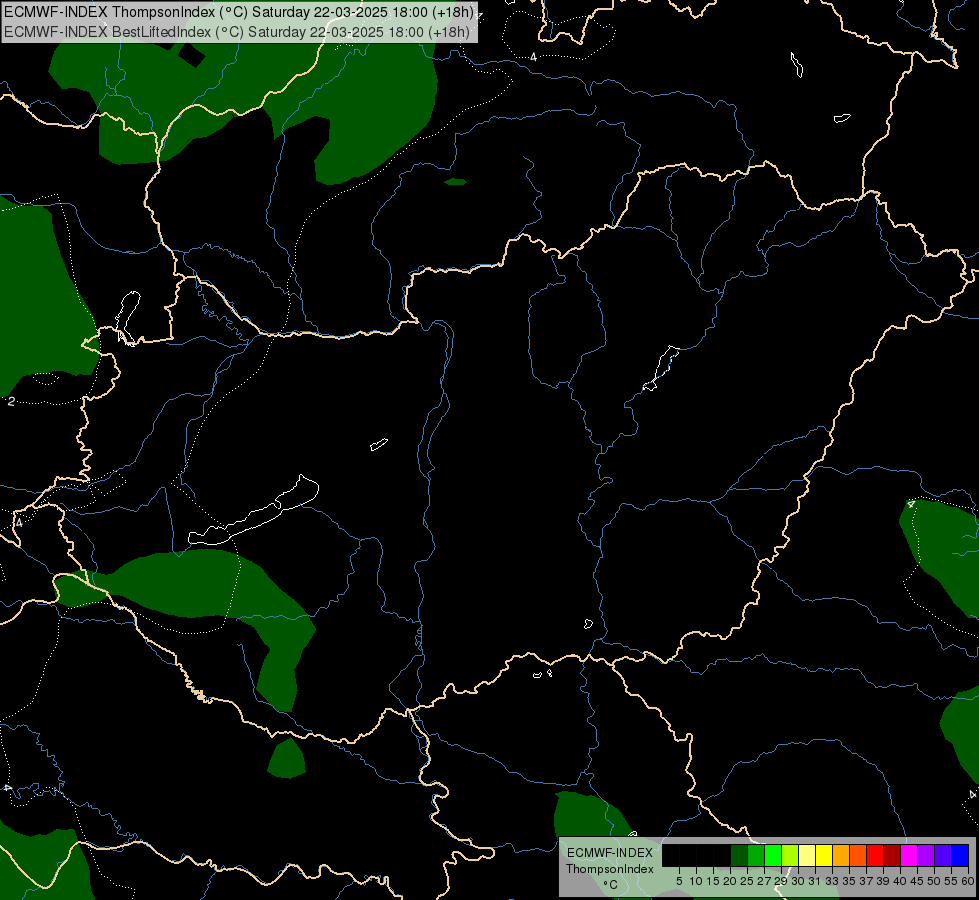Viewport: 979px width, 900px height.
Task: Click legend scale value 29
Action: pos(781,881)
